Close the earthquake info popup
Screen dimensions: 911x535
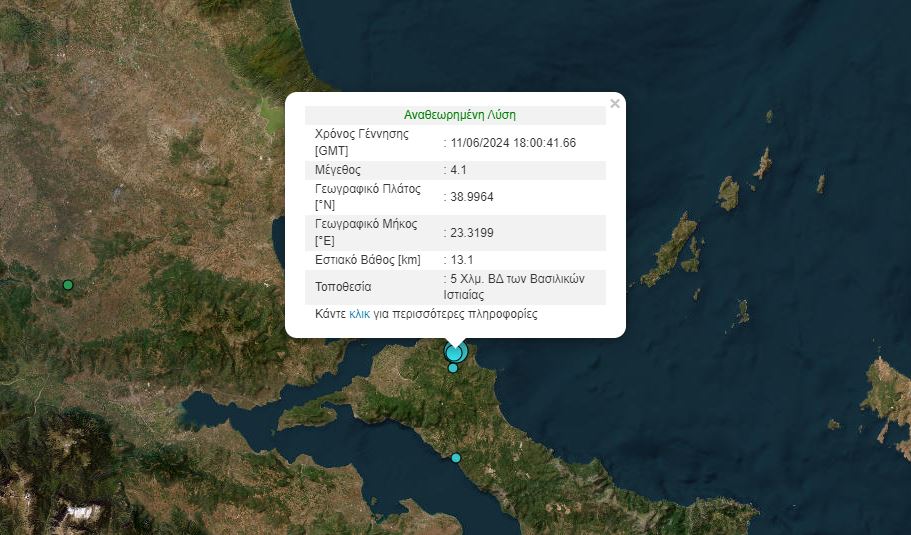(615, 103)
